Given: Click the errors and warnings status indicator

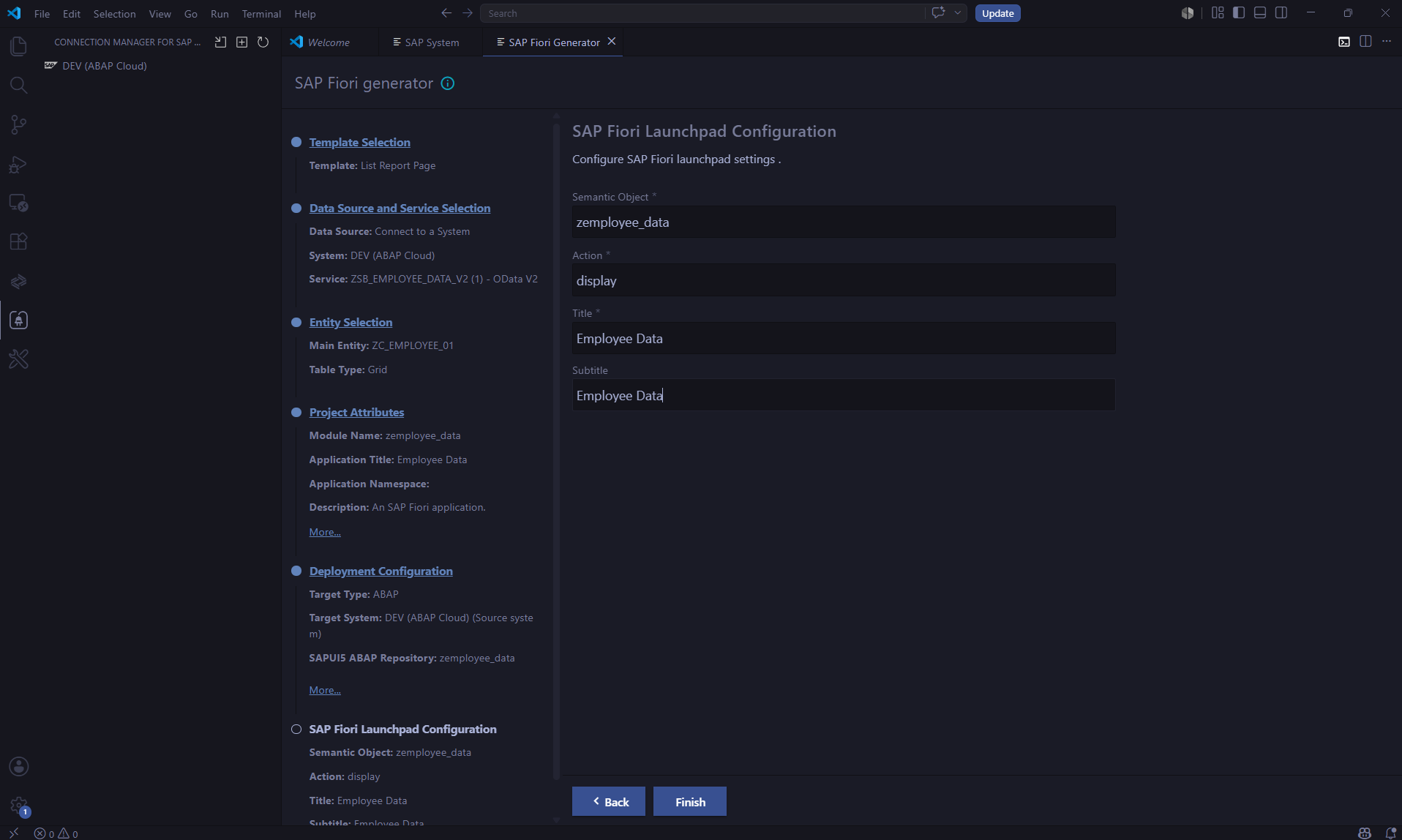Looking at the screenshot, I should tap(56, 833).
